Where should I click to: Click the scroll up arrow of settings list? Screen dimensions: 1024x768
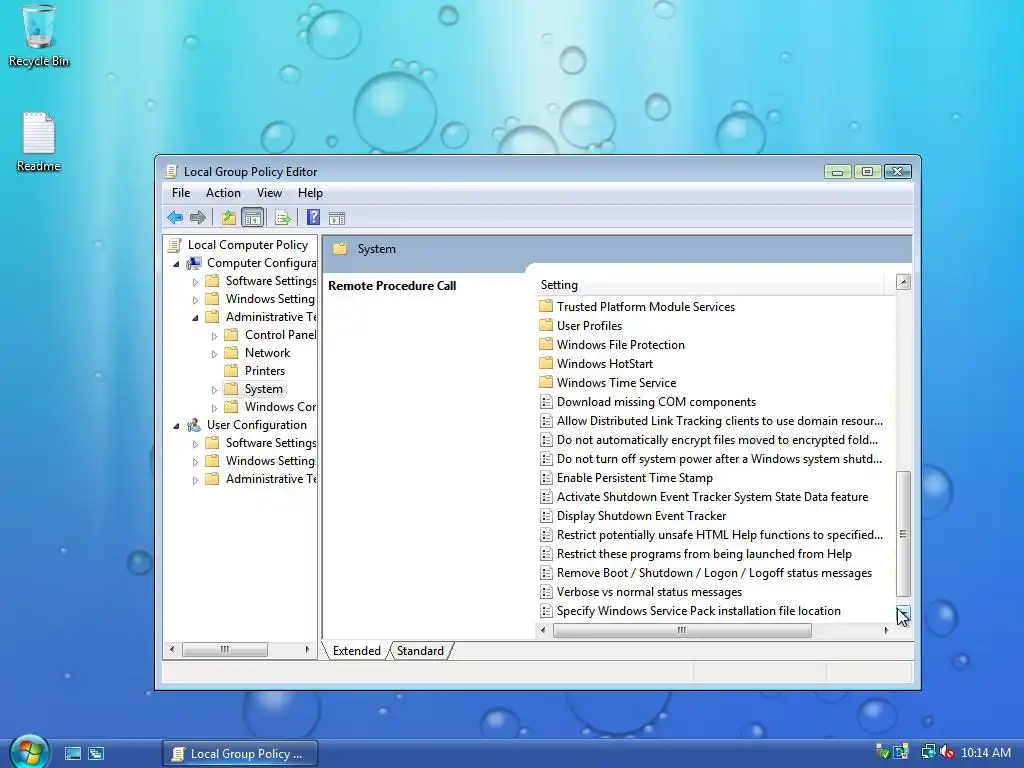coord(903,282)
